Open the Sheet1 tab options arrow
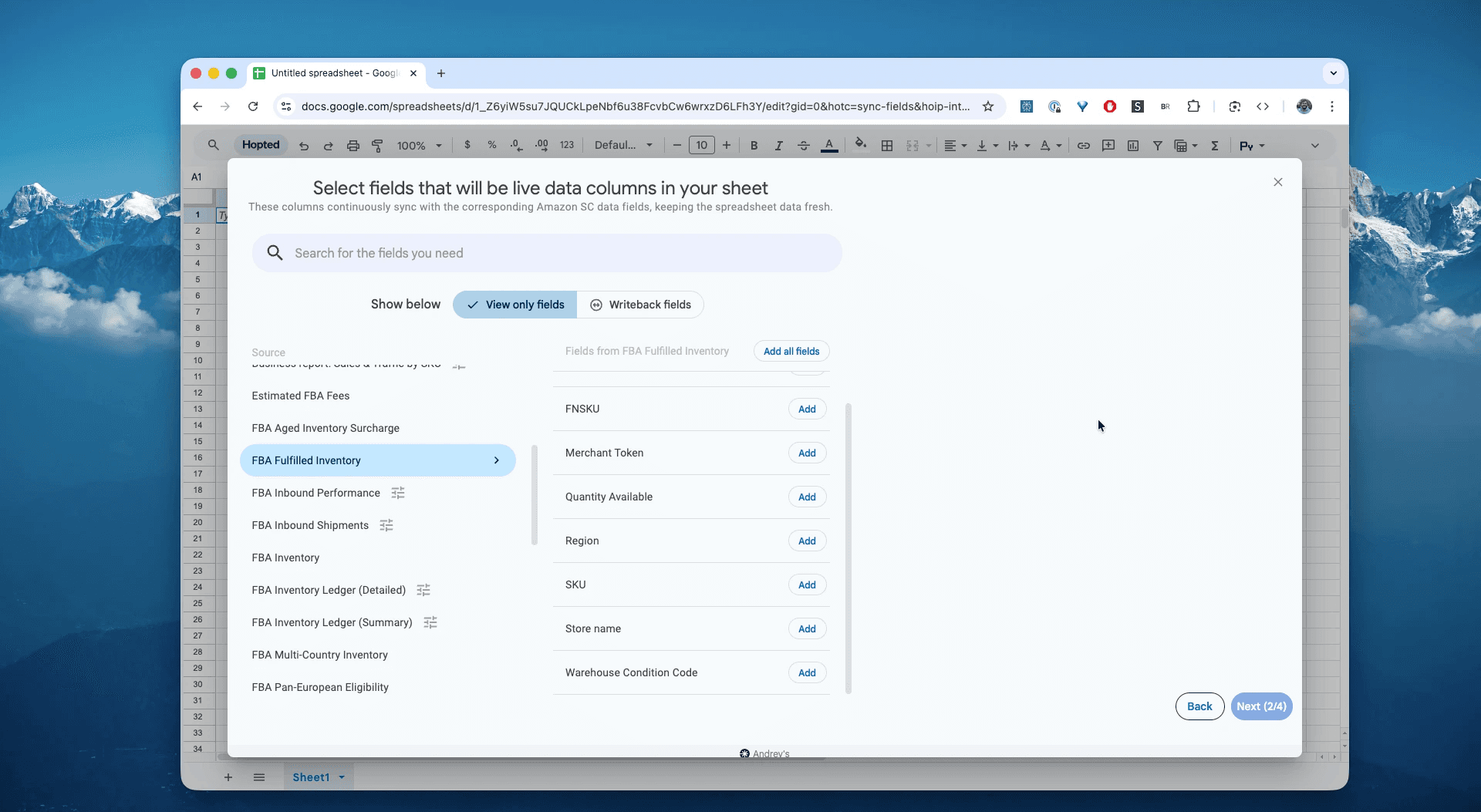1481x812 pixels. [x=342, y=777]
